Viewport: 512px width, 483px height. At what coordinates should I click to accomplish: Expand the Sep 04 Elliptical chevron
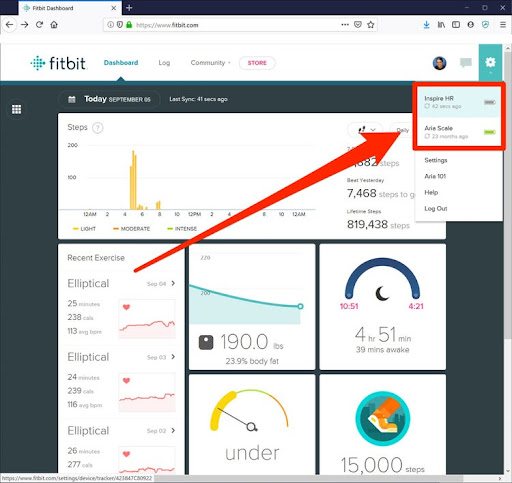pyautogui.click(x=173, y=283)
